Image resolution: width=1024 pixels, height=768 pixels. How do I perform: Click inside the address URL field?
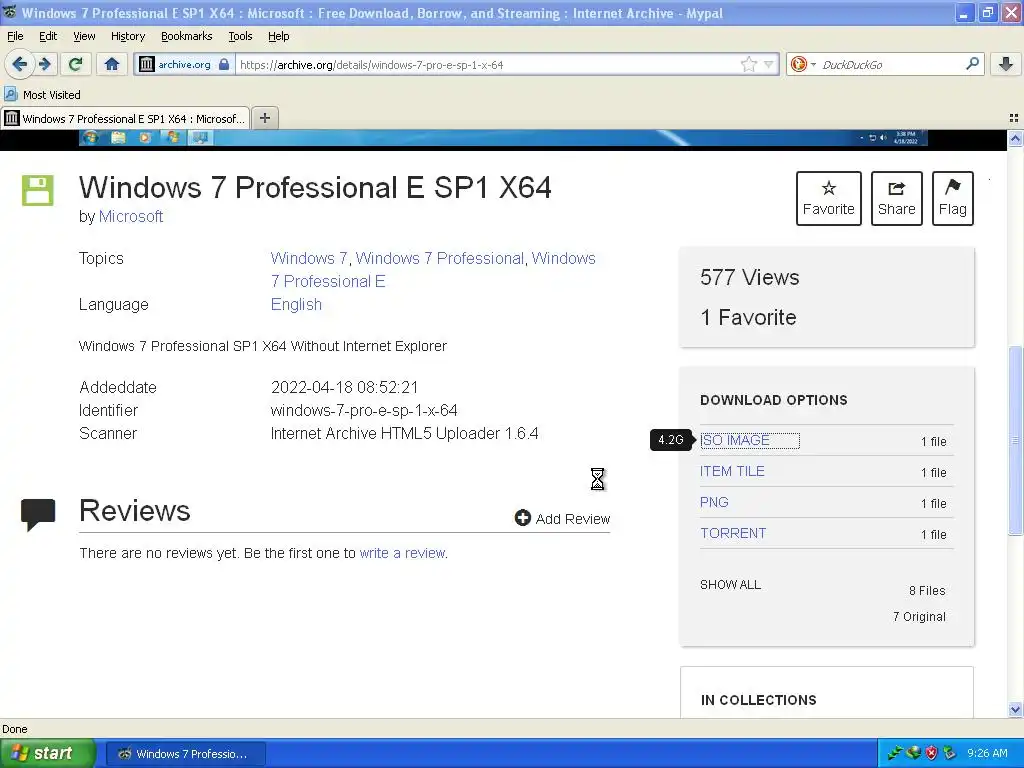pyautogui.click(x=487, y=65)
